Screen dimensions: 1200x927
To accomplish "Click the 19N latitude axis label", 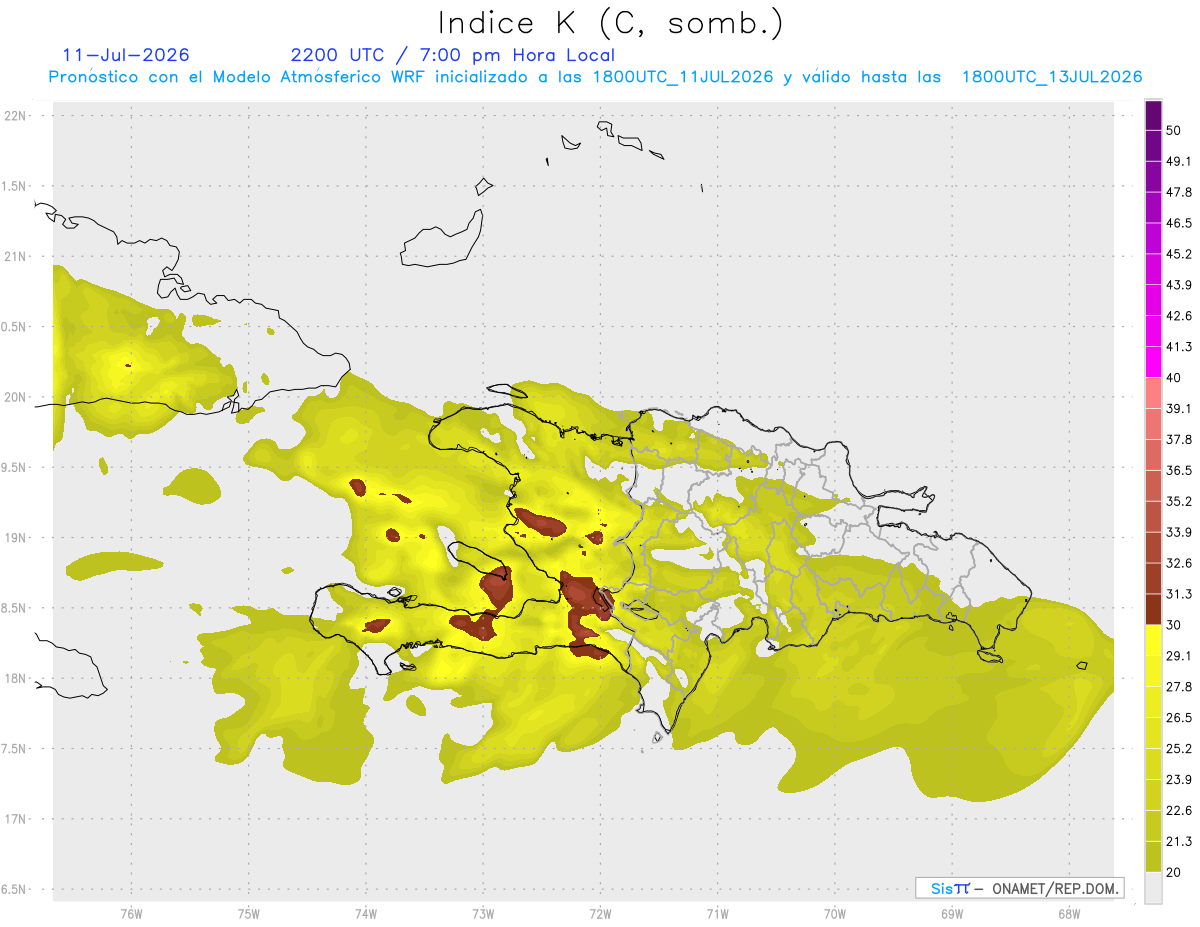I will pyautogui.click(x=15, y=538).
